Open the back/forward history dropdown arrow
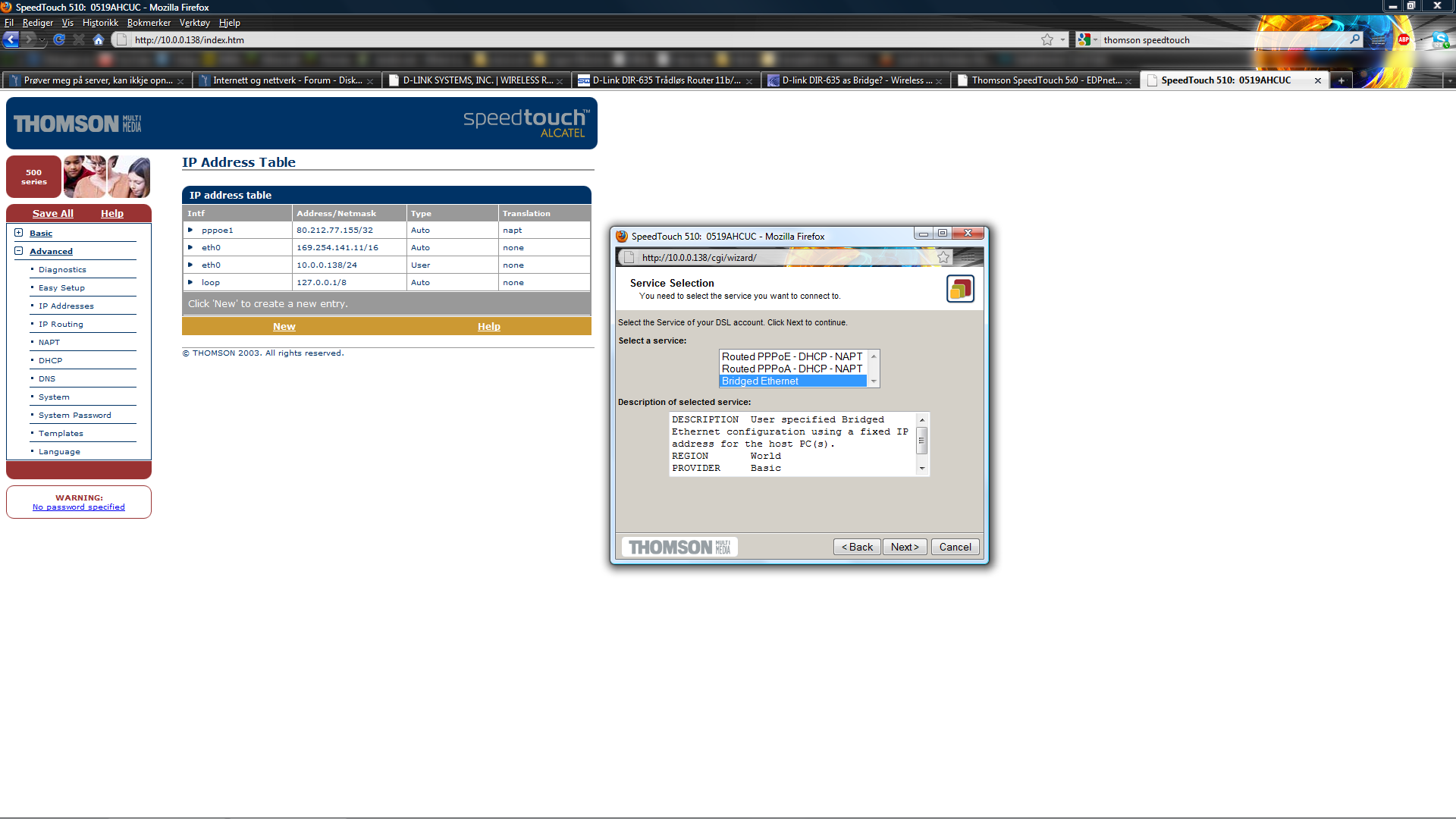This screenshot has height=819, width=1456. (x=42, y=39)
